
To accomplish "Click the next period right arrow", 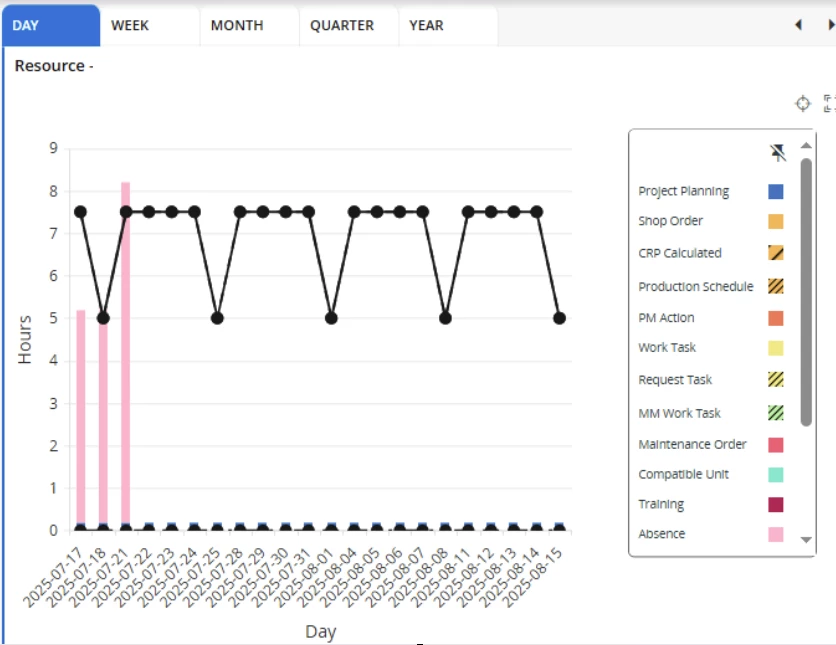I will 829,26.
